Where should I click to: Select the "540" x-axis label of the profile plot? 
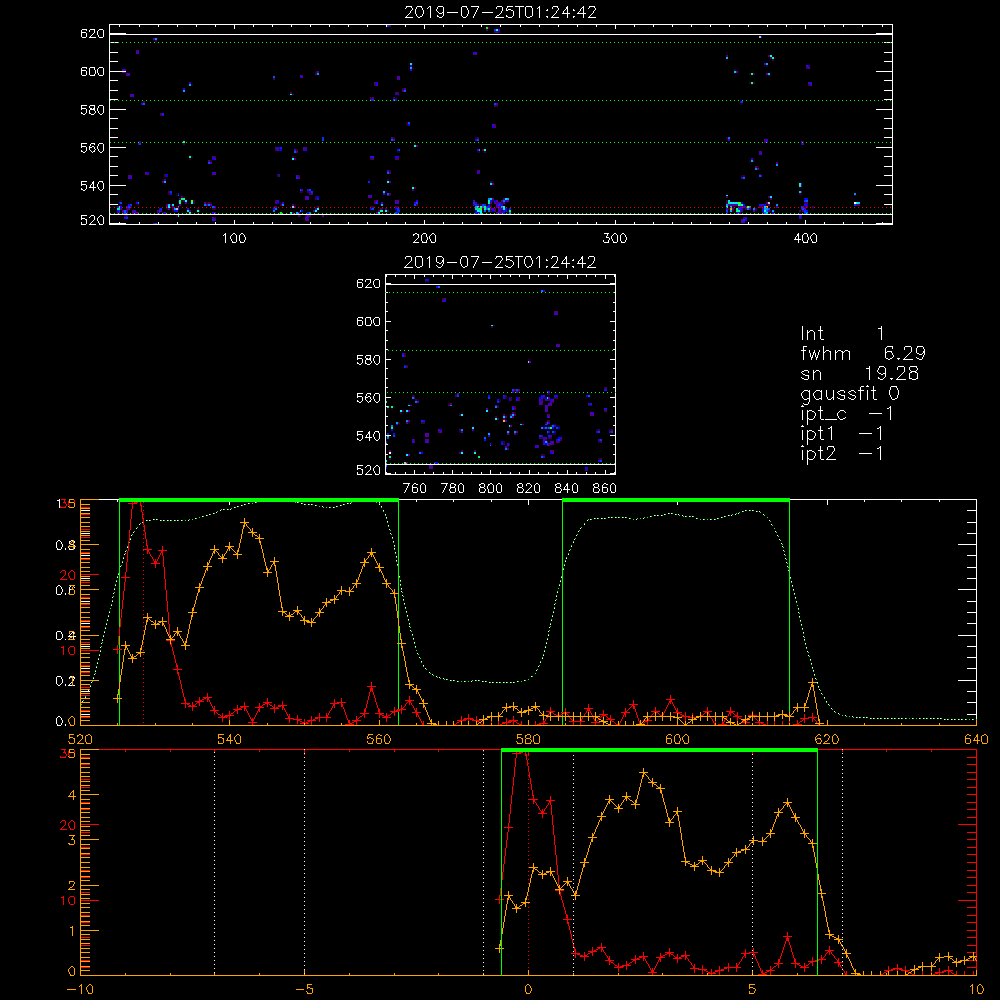[x=230, y=739]
